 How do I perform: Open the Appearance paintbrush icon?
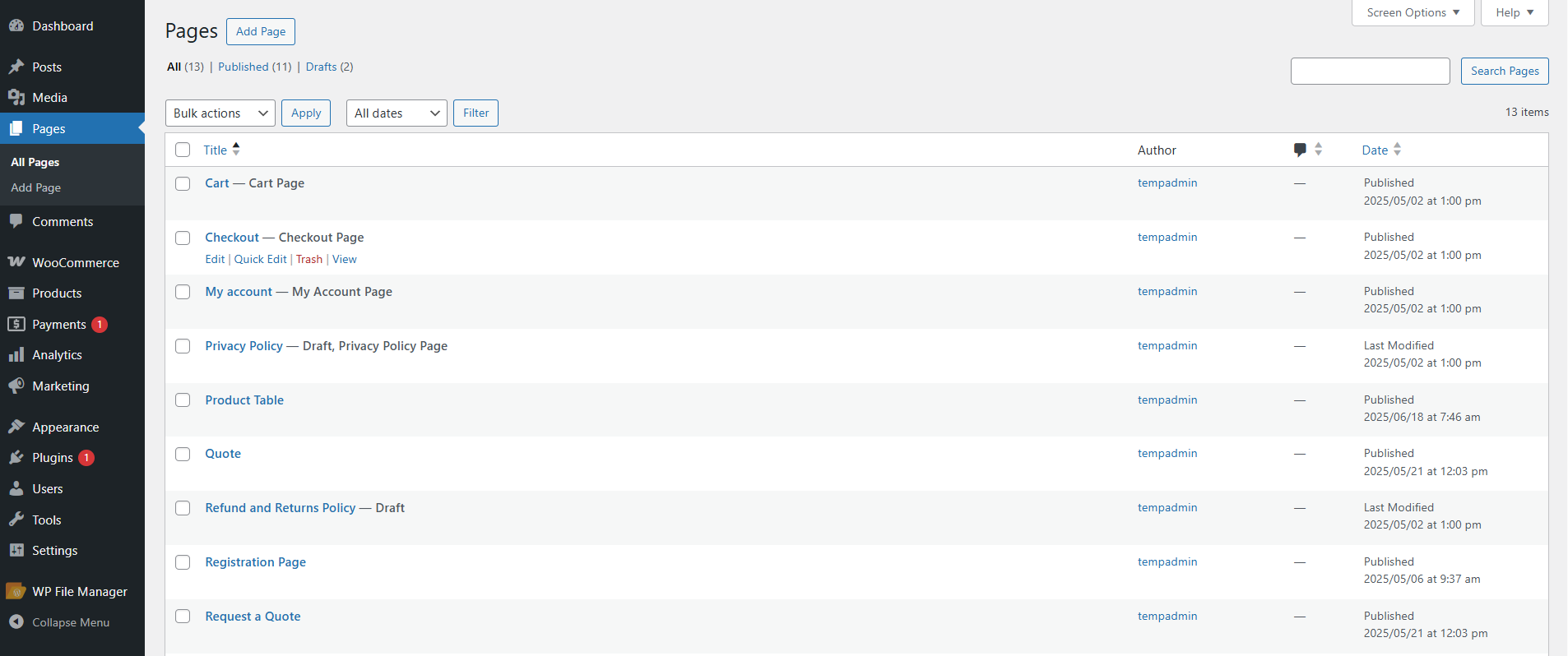[16, 427]
